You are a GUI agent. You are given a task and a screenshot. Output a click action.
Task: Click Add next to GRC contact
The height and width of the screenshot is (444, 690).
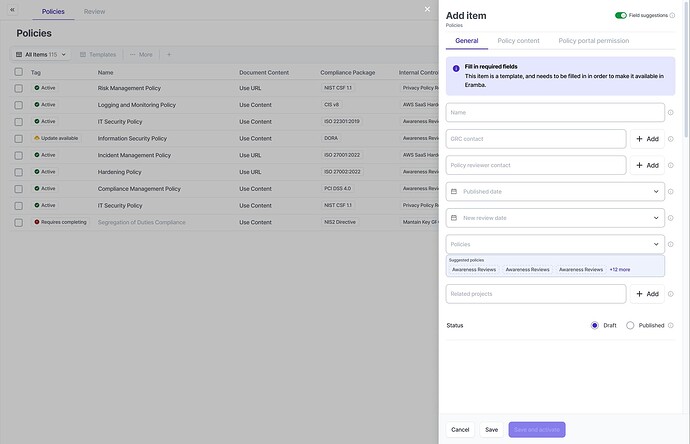click(647, 139)
